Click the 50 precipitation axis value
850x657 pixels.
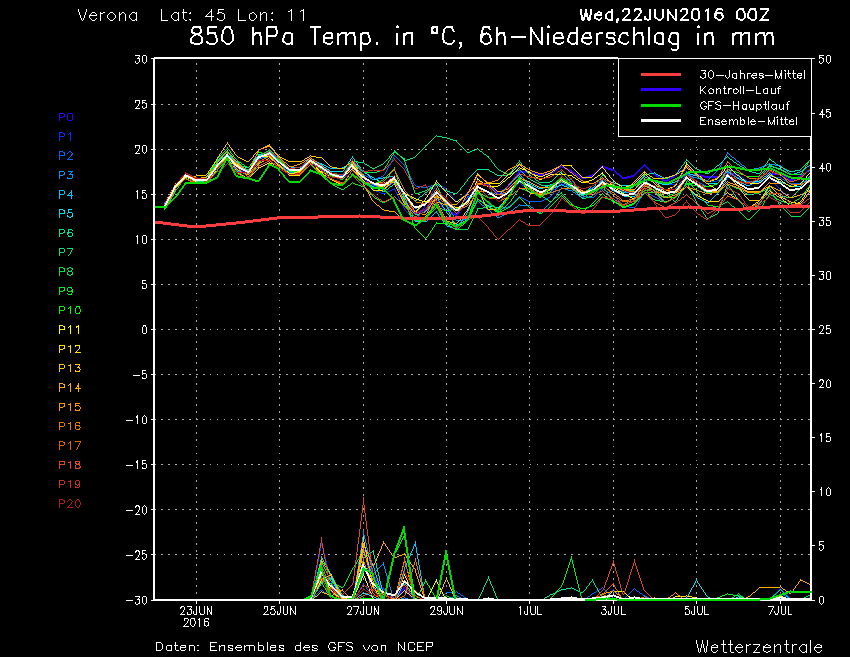click(825, 60)
